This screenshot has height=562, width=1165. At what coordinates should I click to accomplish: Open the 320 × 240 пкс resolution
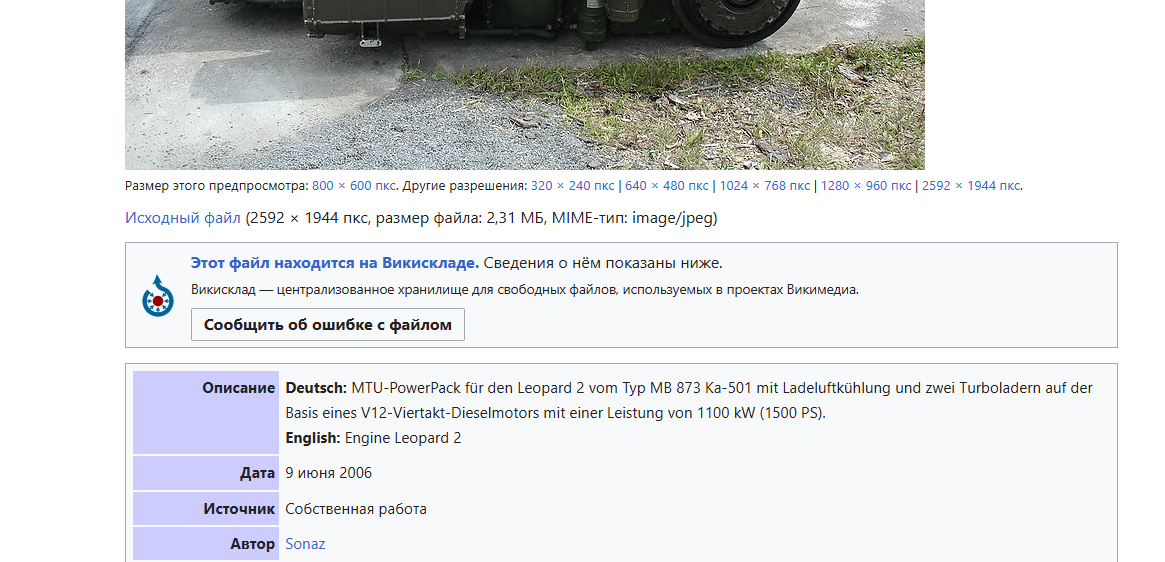coord(572,186)
